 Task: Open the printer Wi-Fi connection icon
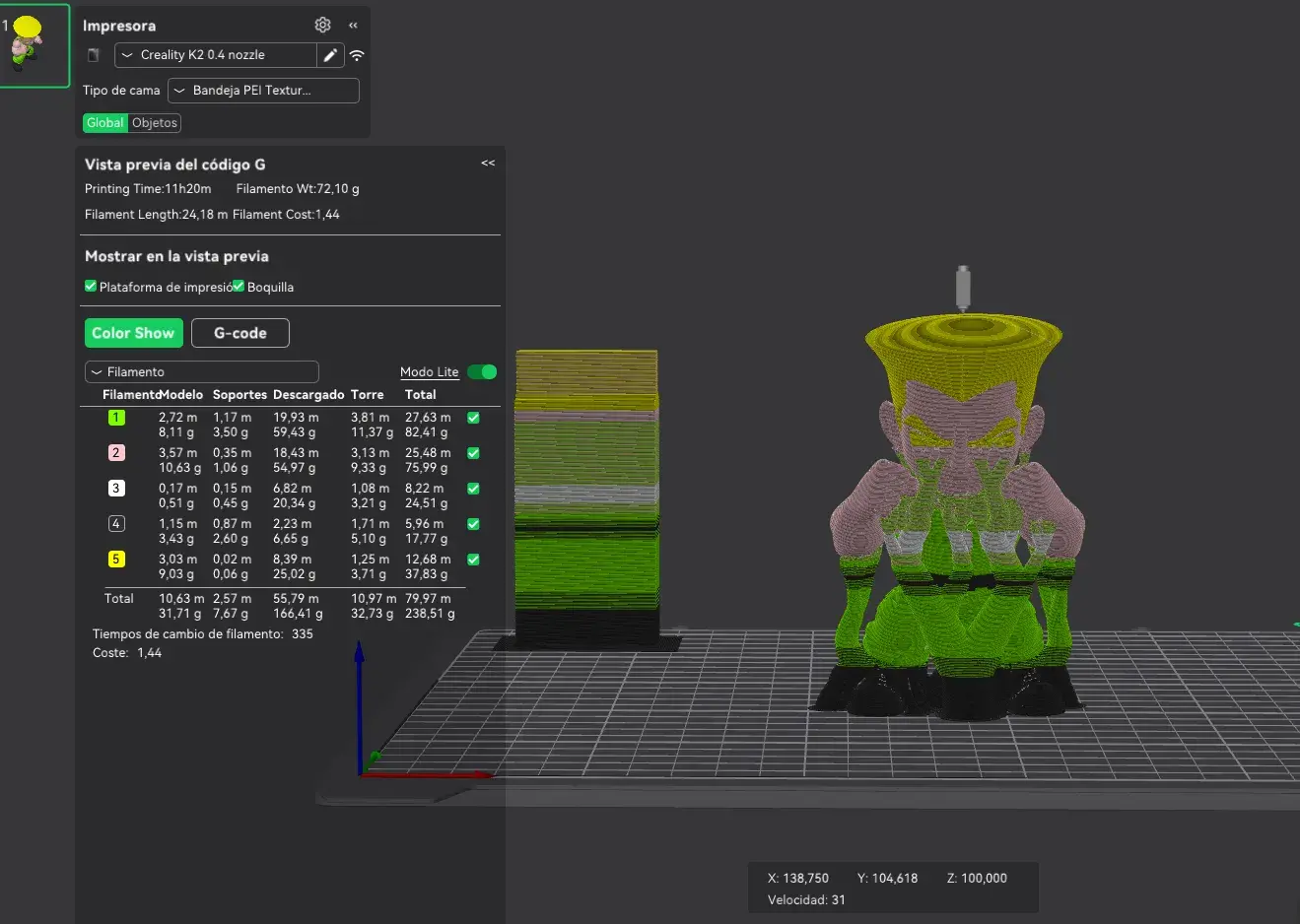pyautogui.click(x=357, y=55)
